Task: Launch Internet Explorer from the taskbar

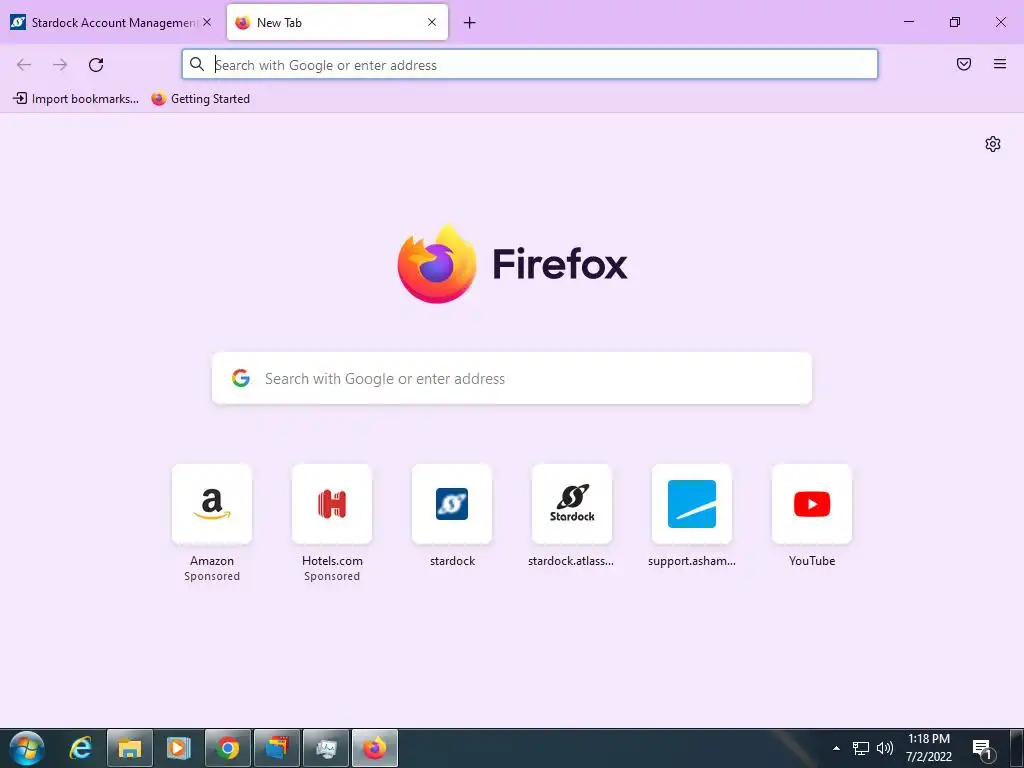Action: (x=80, y=748)
